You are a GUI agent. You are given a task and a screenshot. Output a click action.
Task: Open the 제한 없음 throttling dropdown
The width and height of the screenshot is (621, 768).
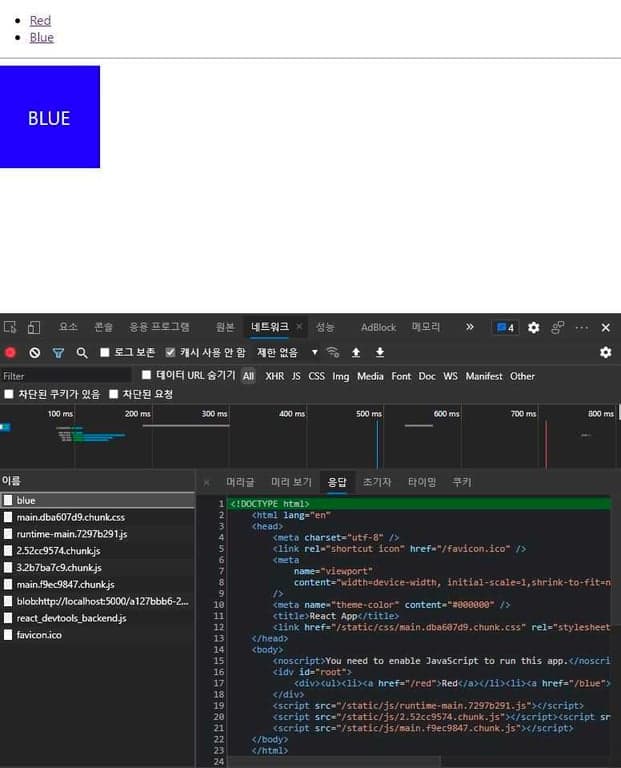(287, 353)
